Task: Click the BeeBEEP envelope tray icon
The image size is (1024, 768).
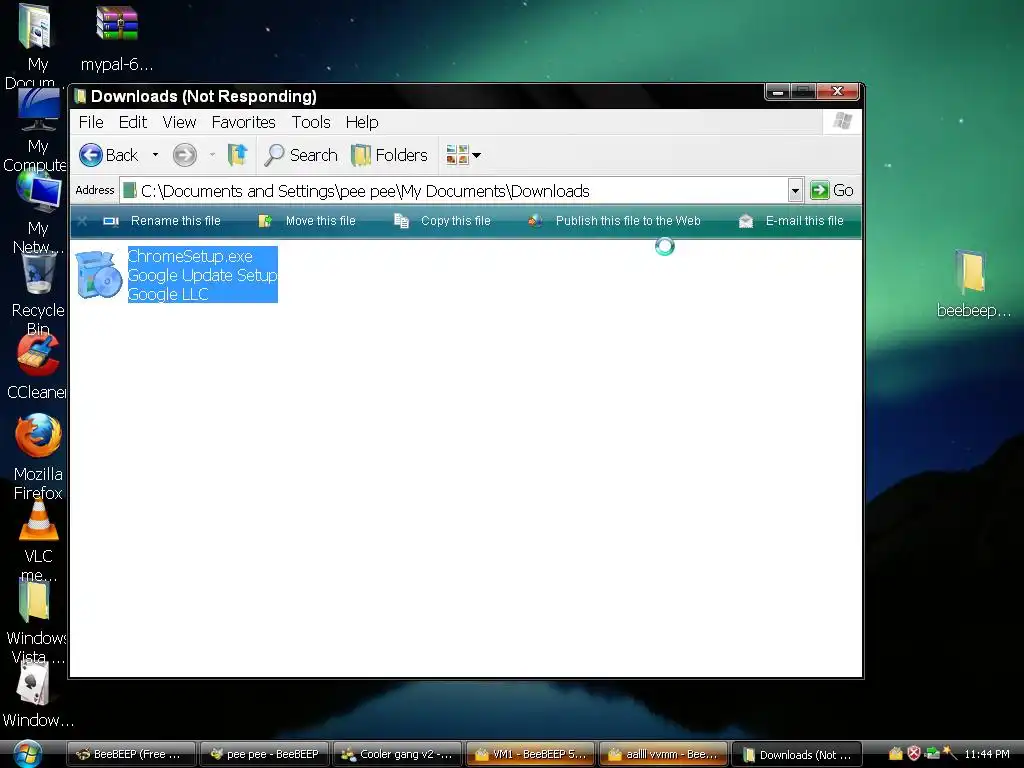Action: coord(896,754)
